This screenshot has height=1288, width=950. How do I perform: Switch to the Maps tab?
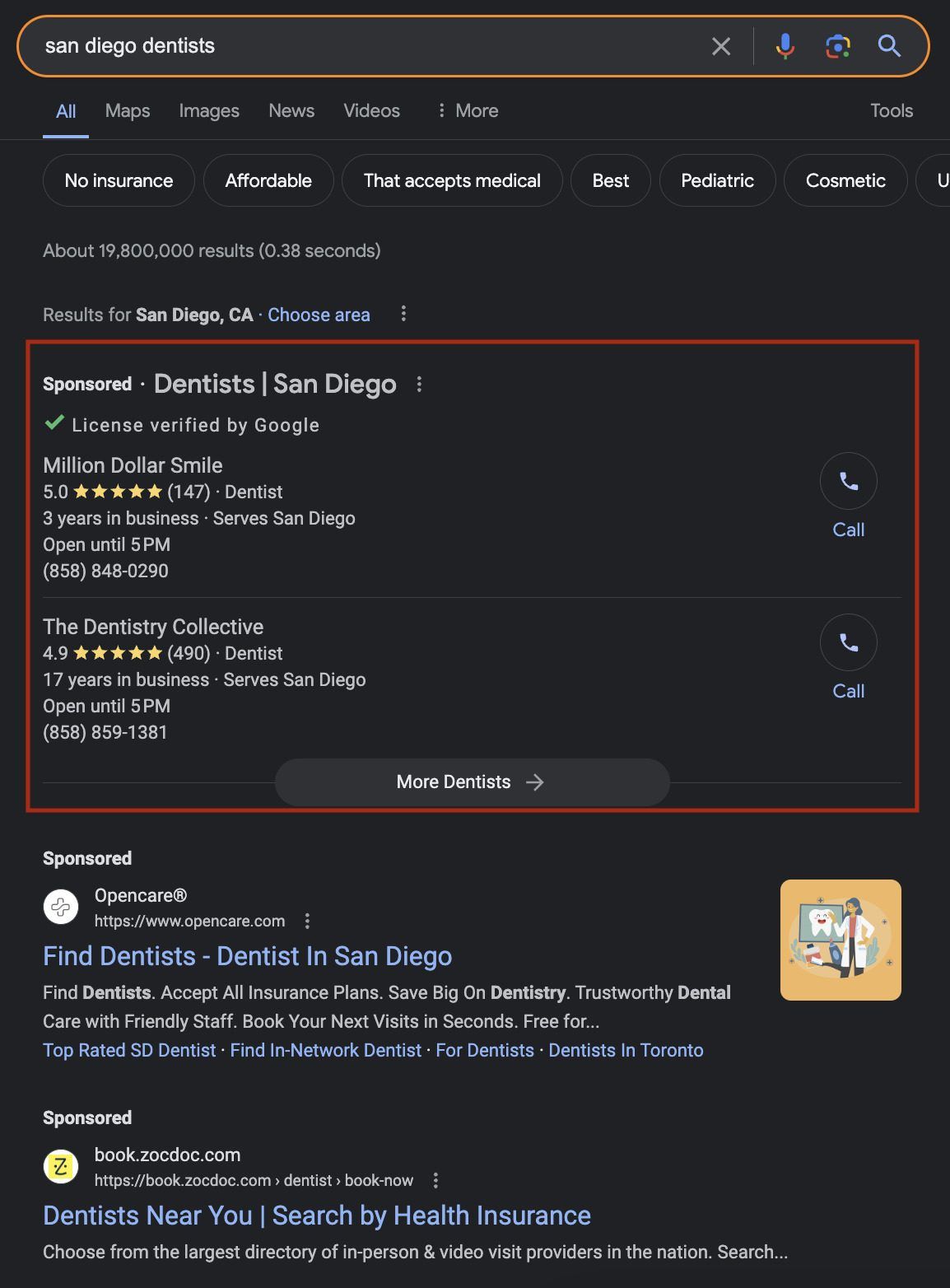(x=128, y=110)
